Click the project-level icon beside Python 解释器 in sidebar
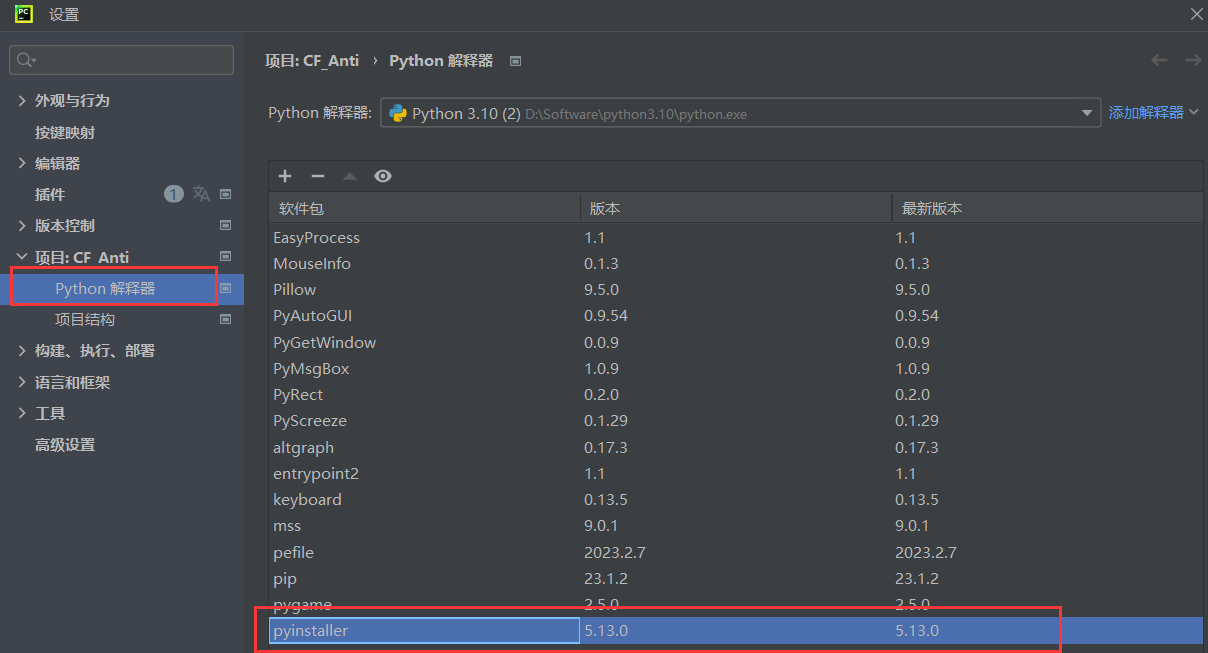The height and width of the screenshot is (653, 1208). tap(225, 288)
